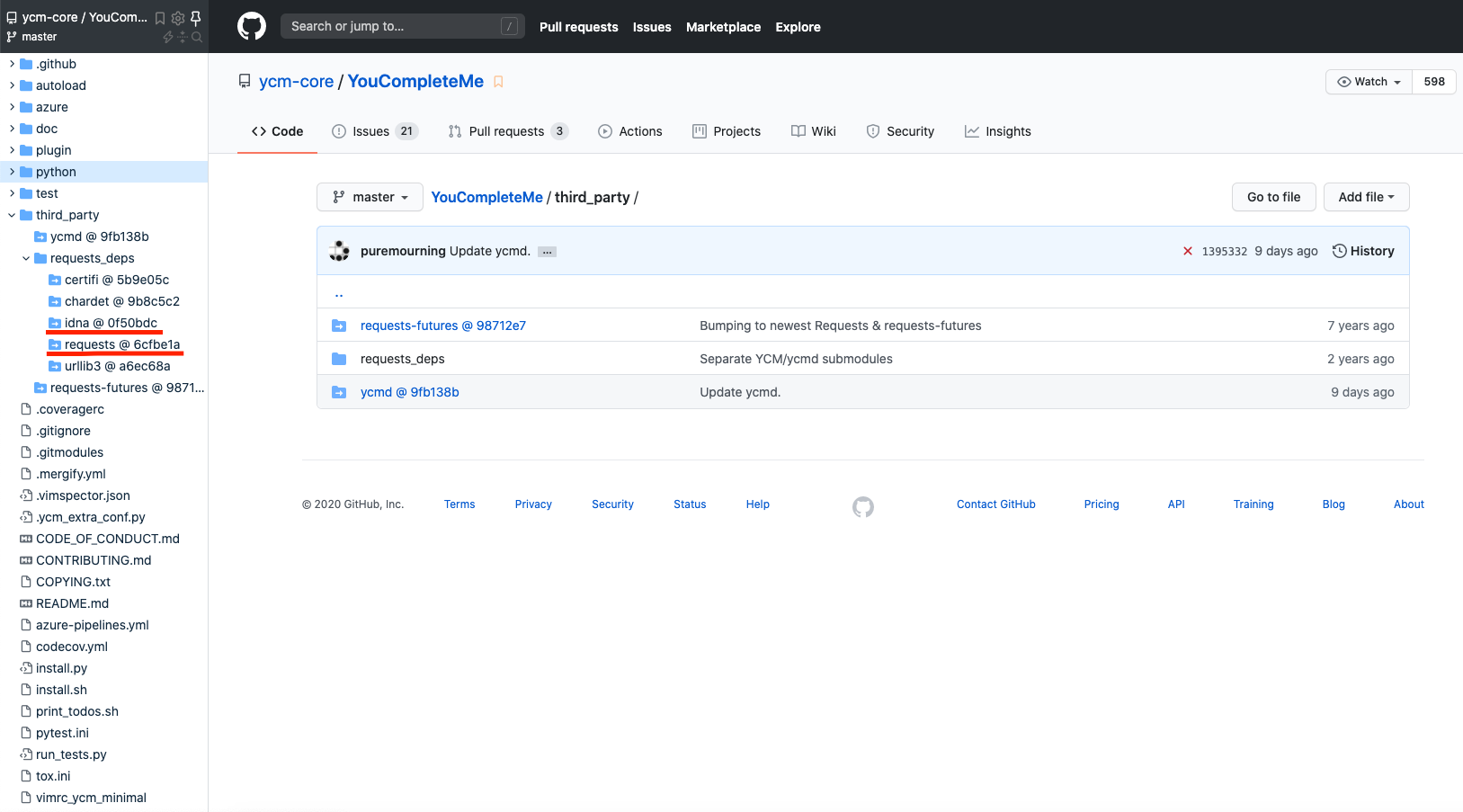Open requests-futures @ 98712e7 submodule link

(x=443, y=326)
